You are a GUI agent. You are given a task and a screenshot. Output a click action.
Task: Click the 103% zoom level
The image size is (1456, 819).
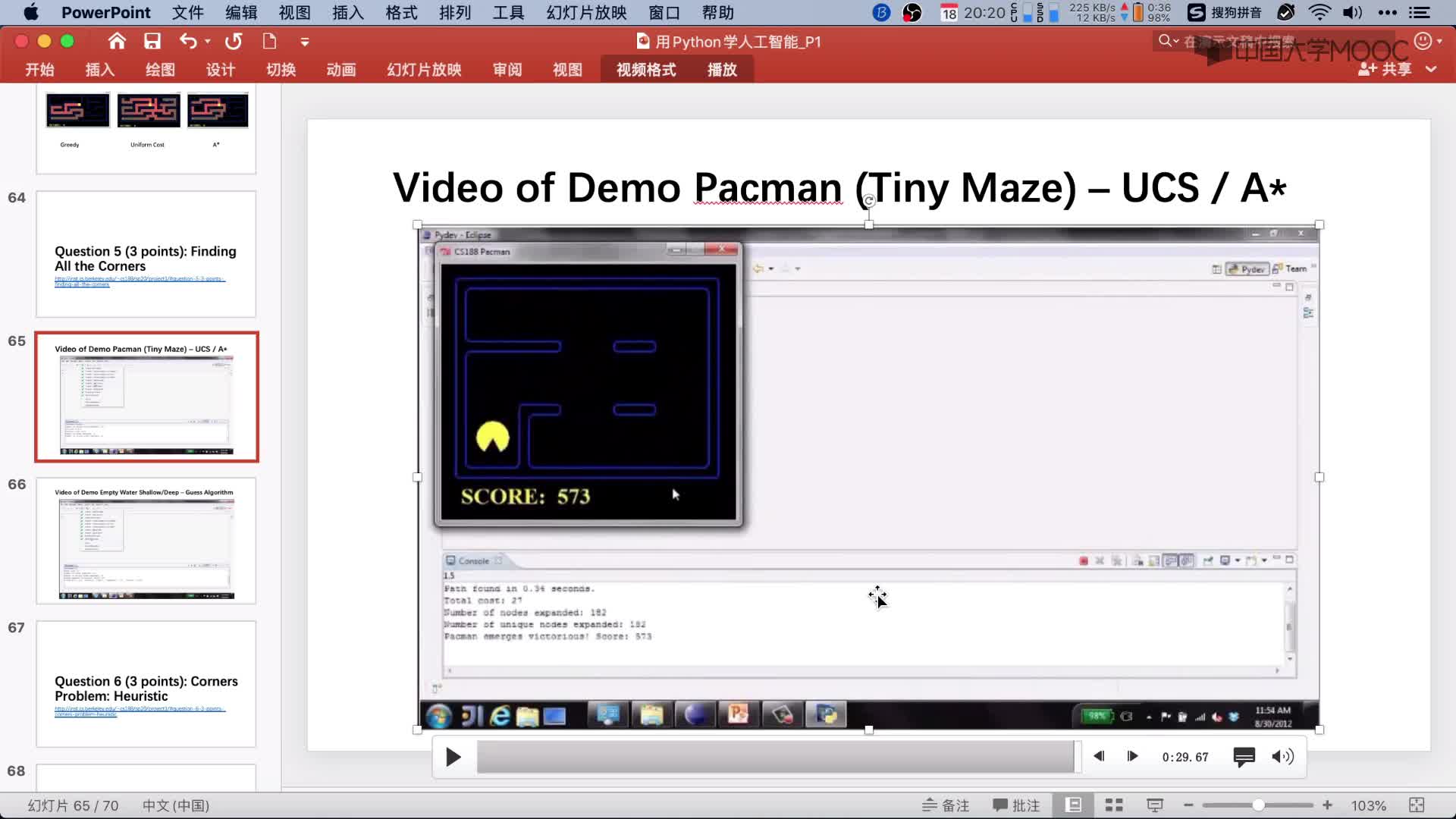coord(1368,806)
